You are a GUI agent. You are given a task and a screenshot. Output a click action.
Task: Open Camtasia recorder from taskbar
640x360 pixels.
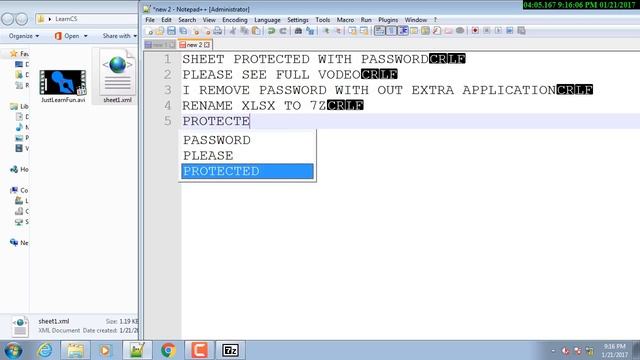click(x=199, y=350)
